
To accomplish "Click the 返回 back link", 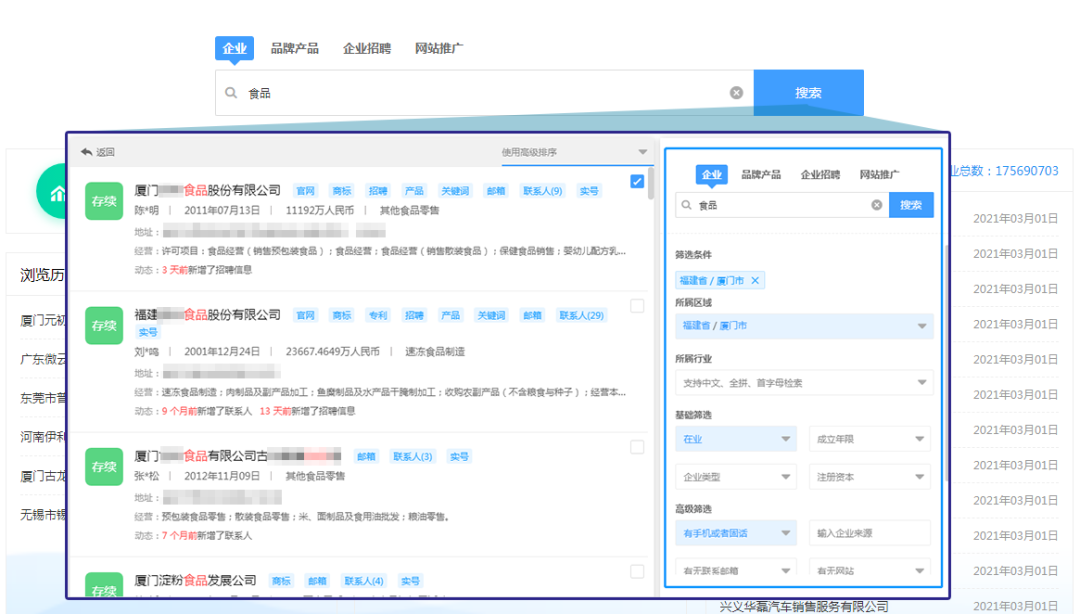I will point(105,152).
